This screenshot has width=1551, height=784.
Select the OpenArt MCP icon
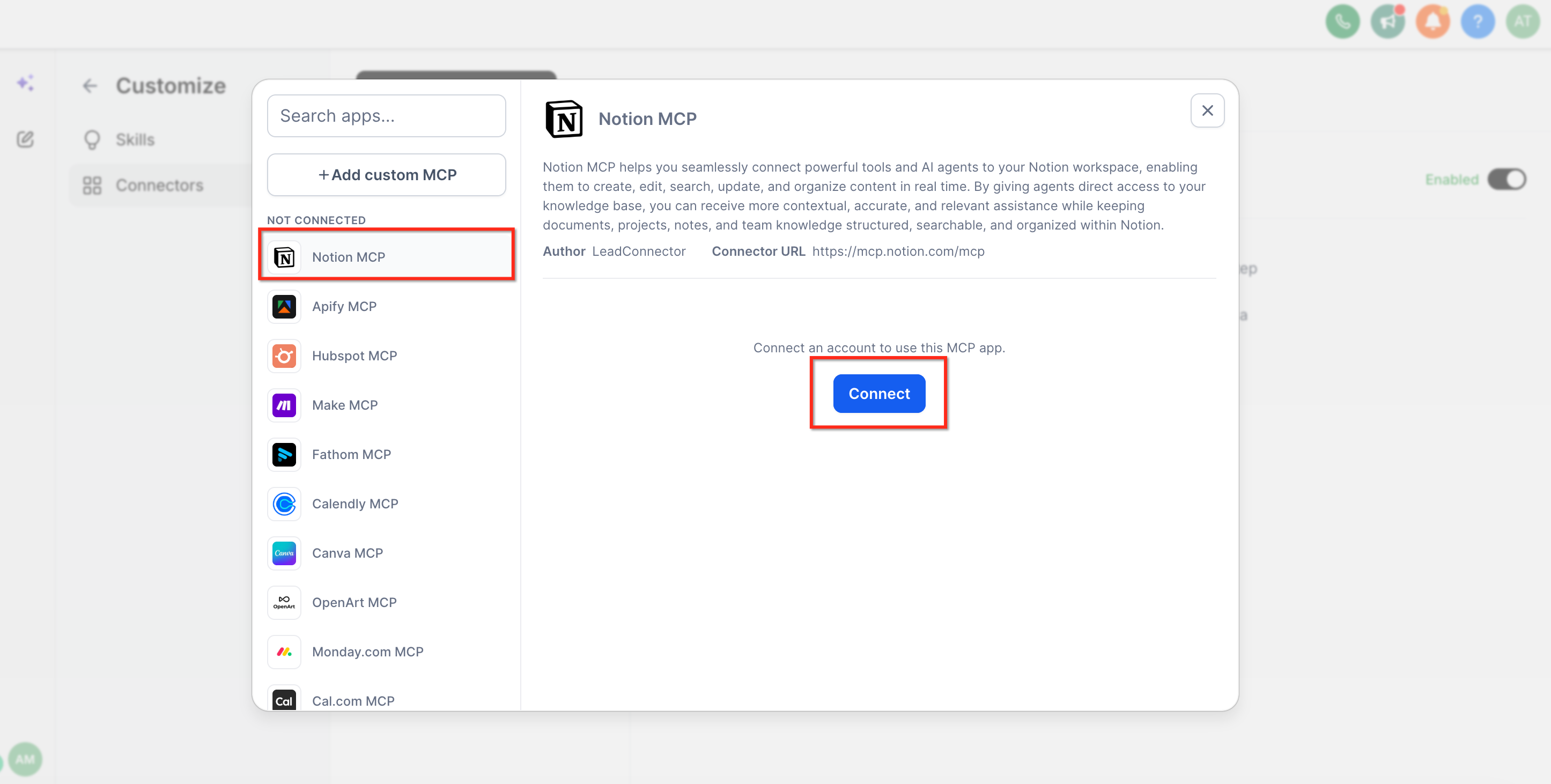coord(284,603)
